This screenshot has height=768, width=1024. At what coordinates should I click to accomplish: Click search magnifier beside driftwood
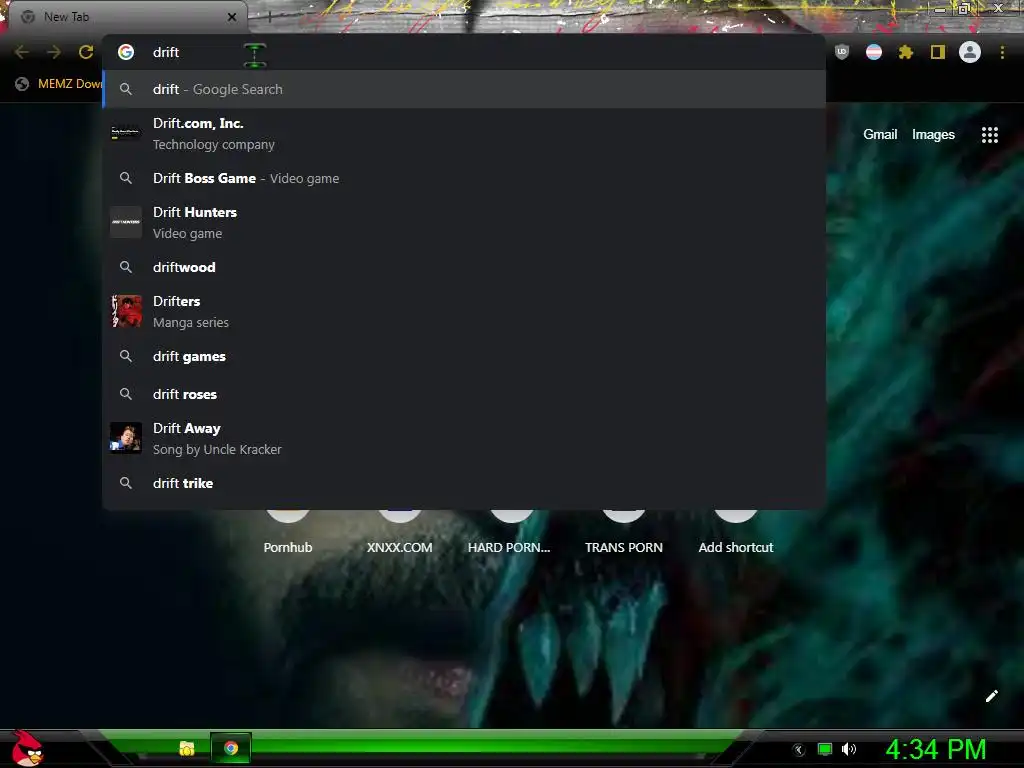coord(126,267)
